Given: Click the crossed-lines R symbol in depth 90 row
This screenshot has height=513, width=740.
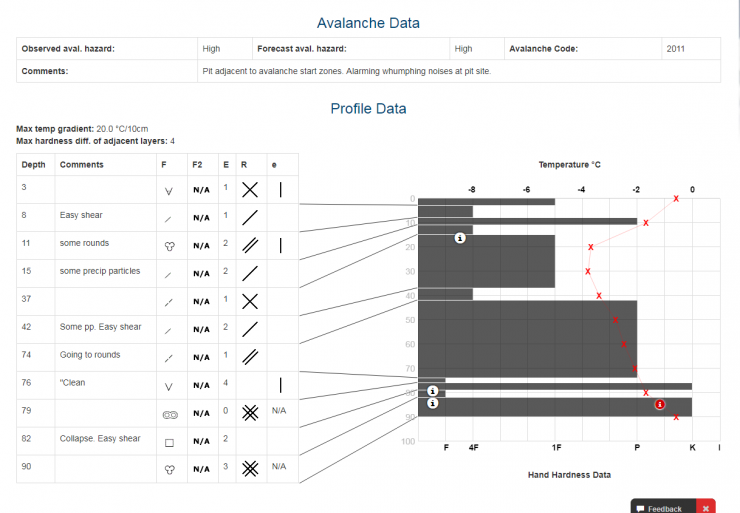Looking at the screenshot, I should pos(250,467).
